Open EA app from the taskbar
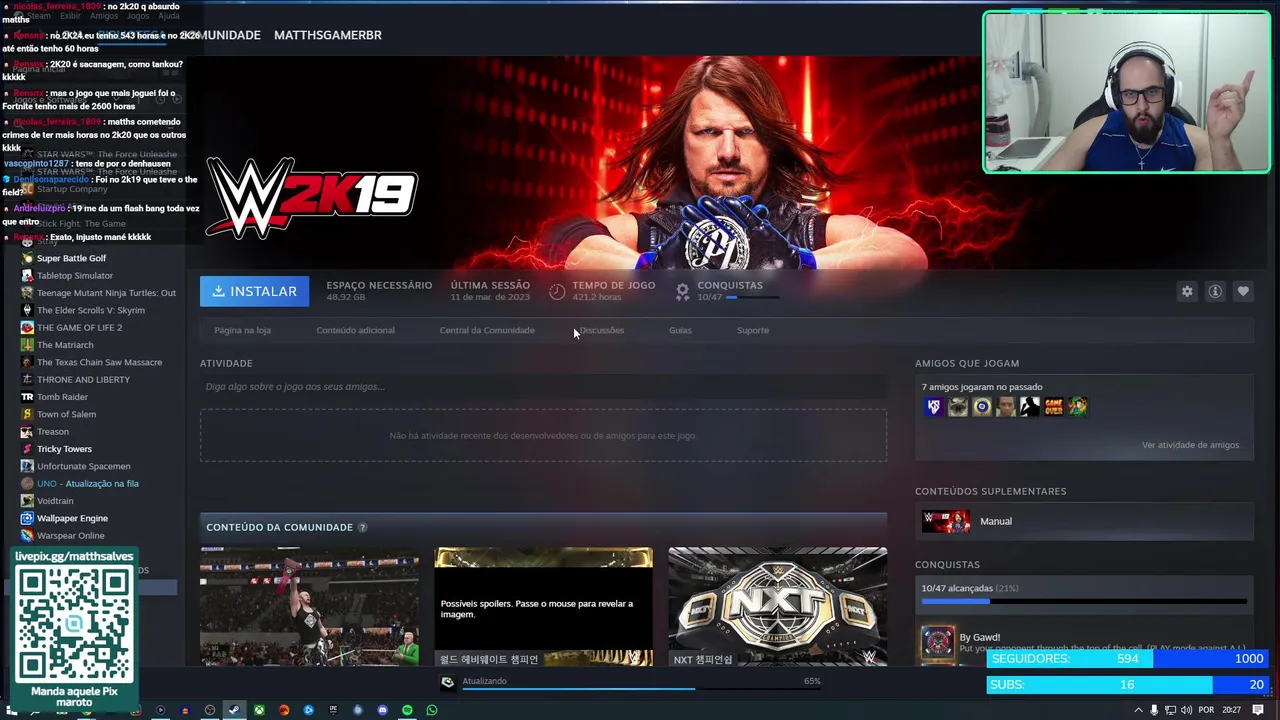This screenshot has width=1280, height=720. pos(284,710)
